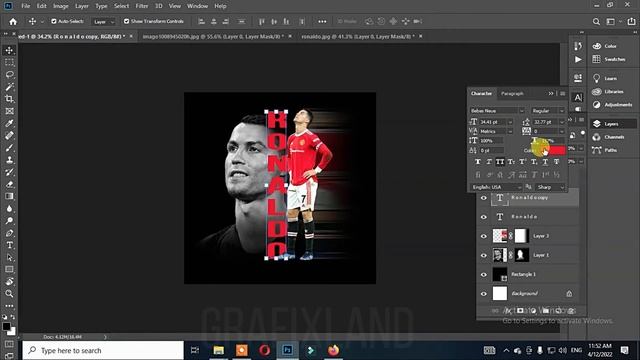Open the search magnifier at top right

[x=596, y=22]
